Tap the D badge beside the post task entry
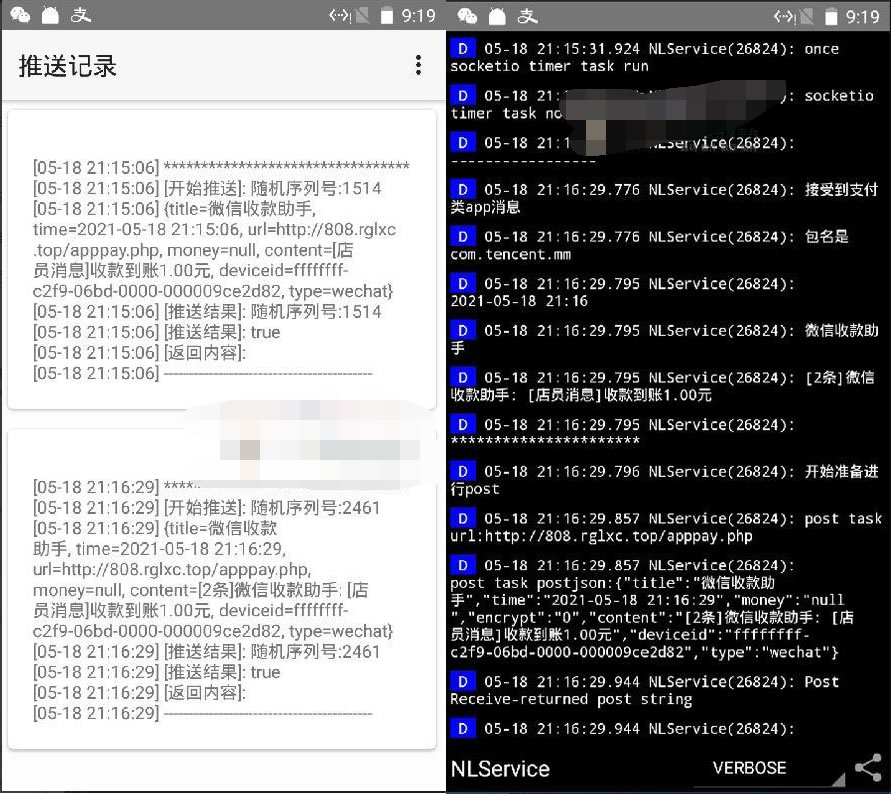This screenshot has height=794, width=891. coord(463,518)
